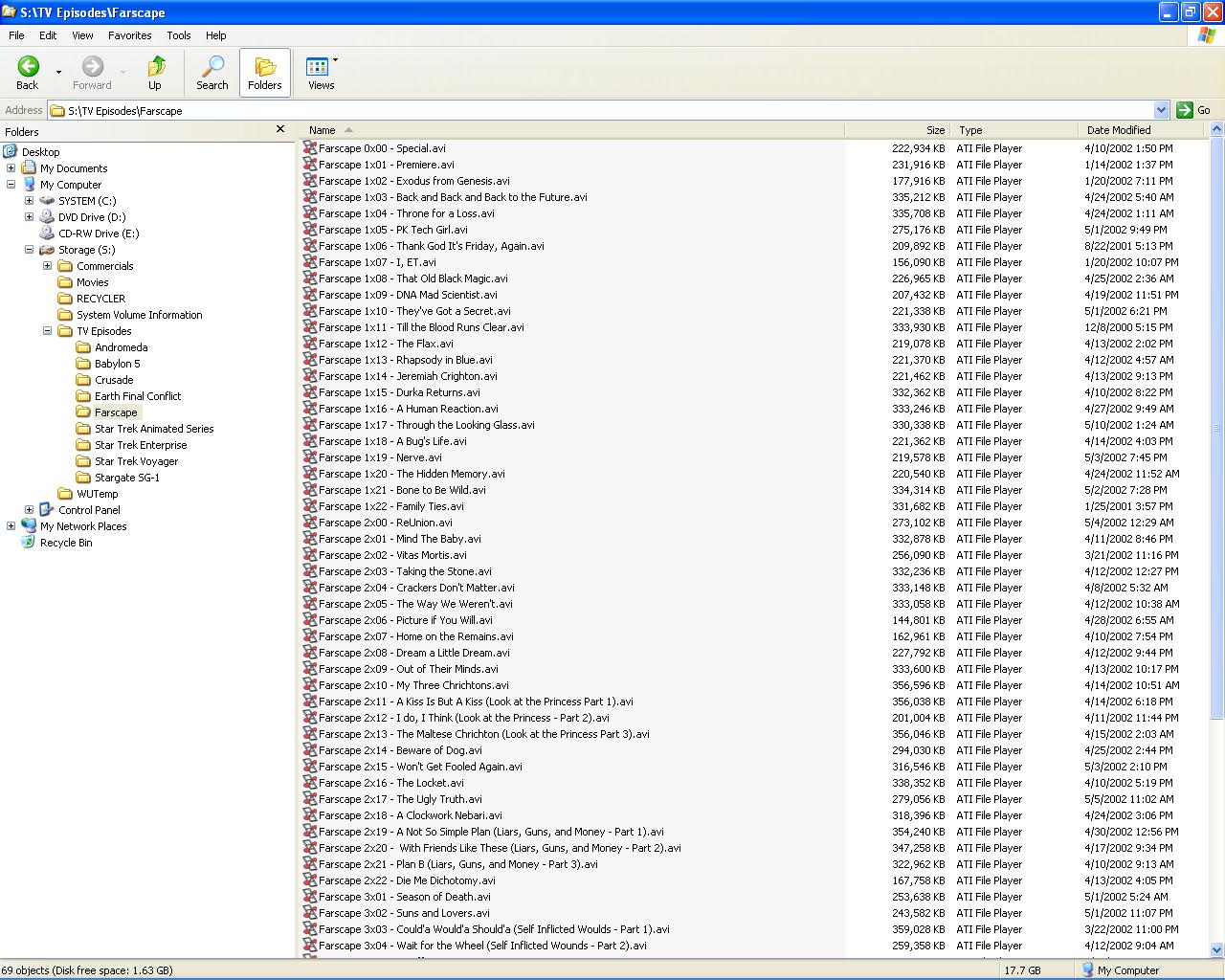
Task: Select the Movies folder icon
Action: pos(65,282)
